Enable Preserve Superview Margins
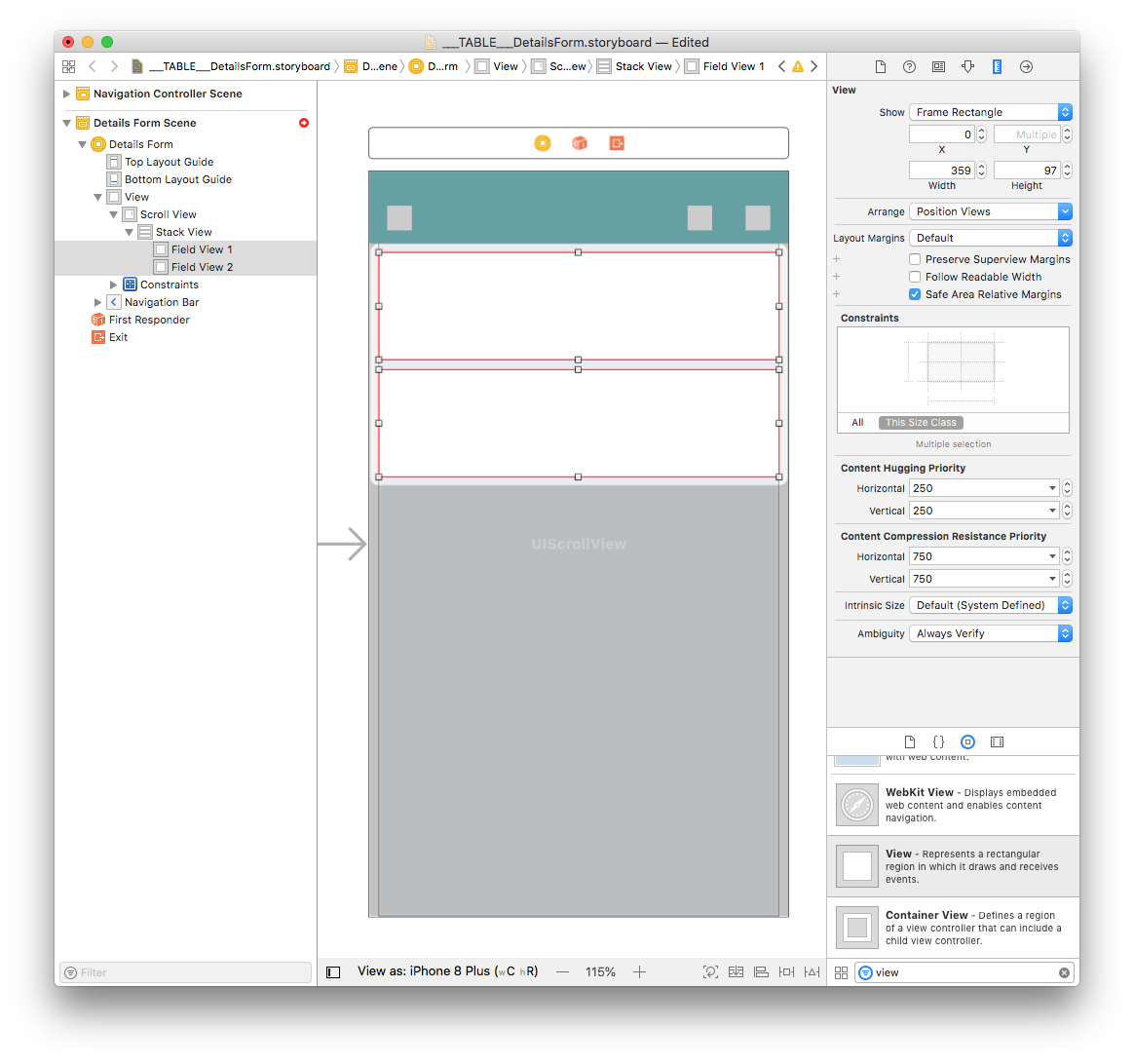The height and width of the screenshot is (1064, 1134). [x=915, y=259]
